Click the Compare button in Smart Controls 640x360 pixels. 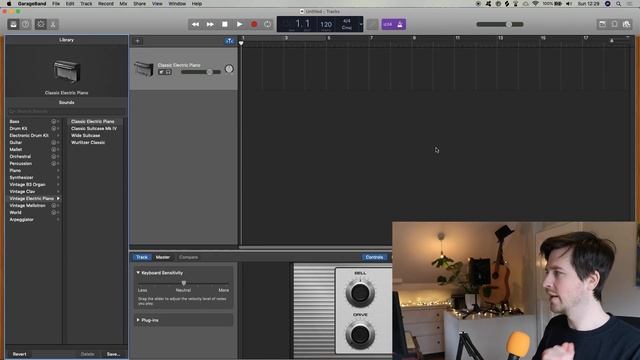[x=188, y=257]
